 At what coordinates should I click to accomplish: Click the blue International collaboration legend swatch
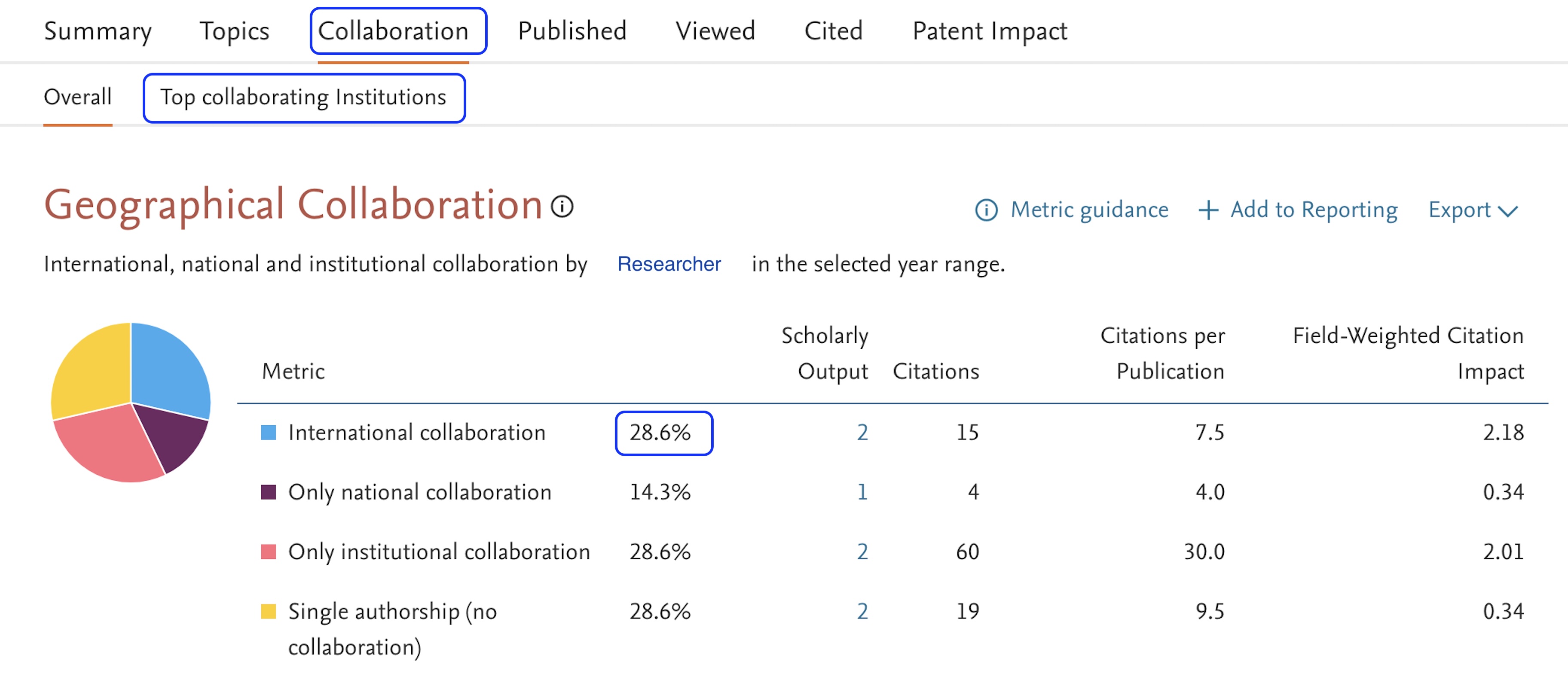tap(269, 432)
